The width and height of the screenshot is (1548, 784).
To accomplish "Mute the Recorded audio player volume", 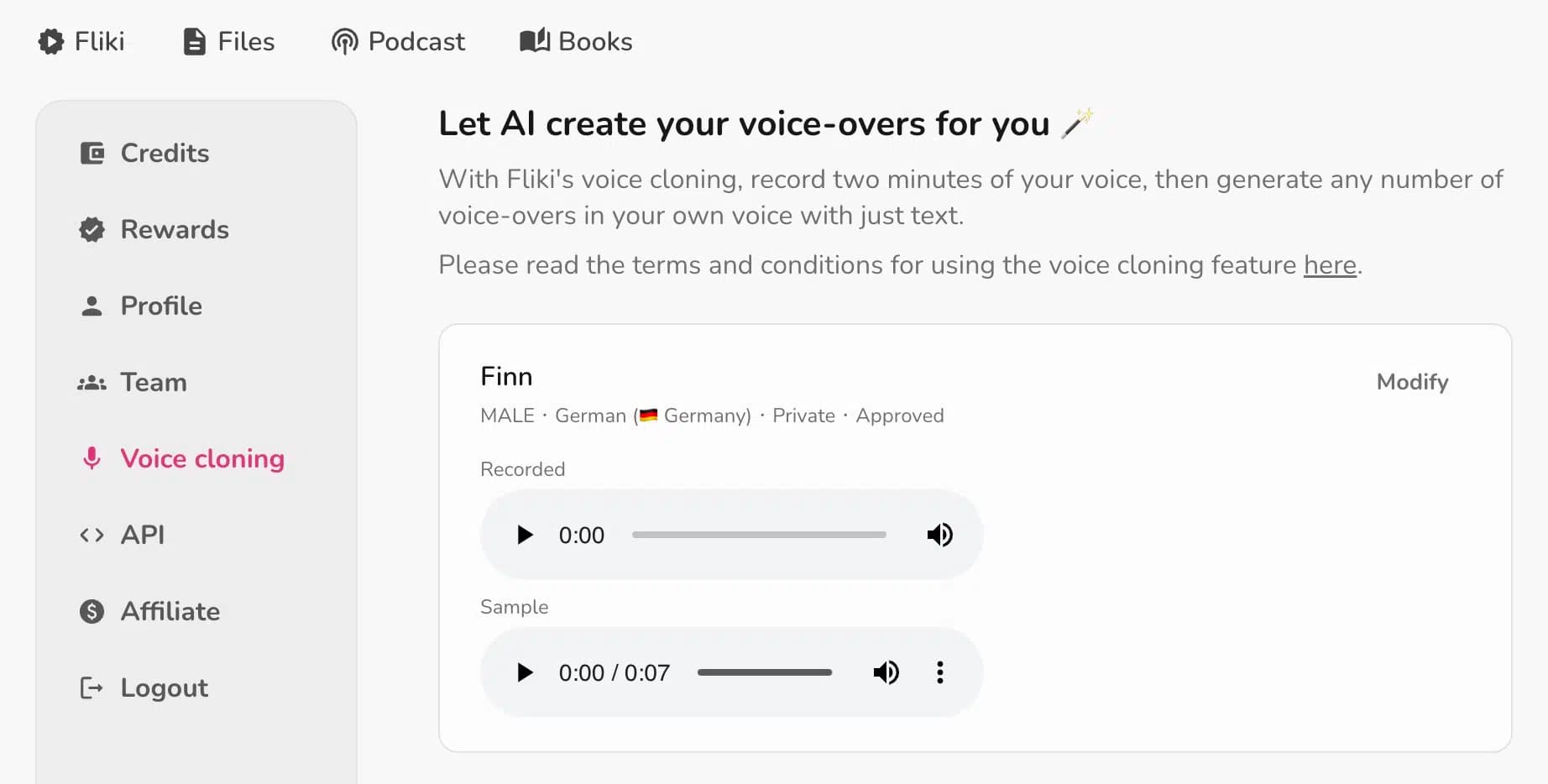I will point(940,535).
